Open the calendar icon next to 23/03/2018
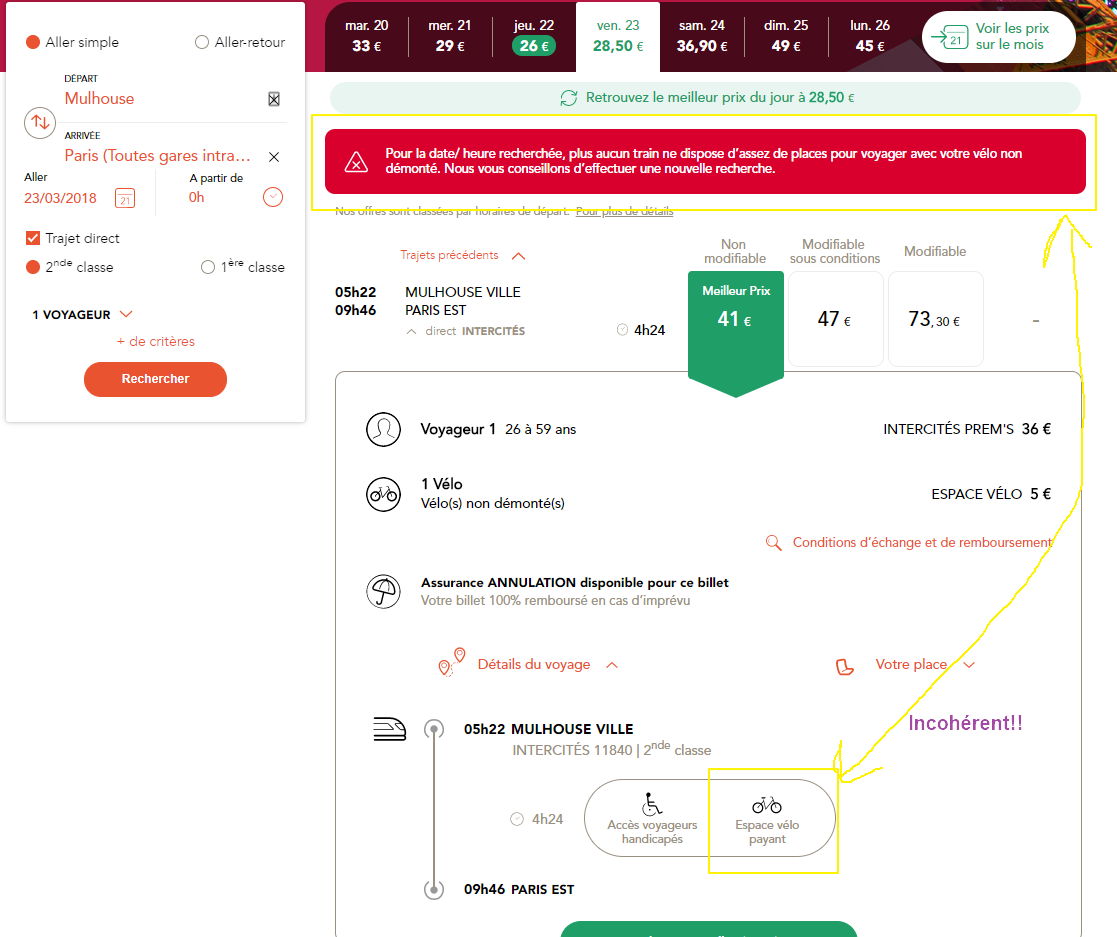1117x937 pixels. (125, 198)
